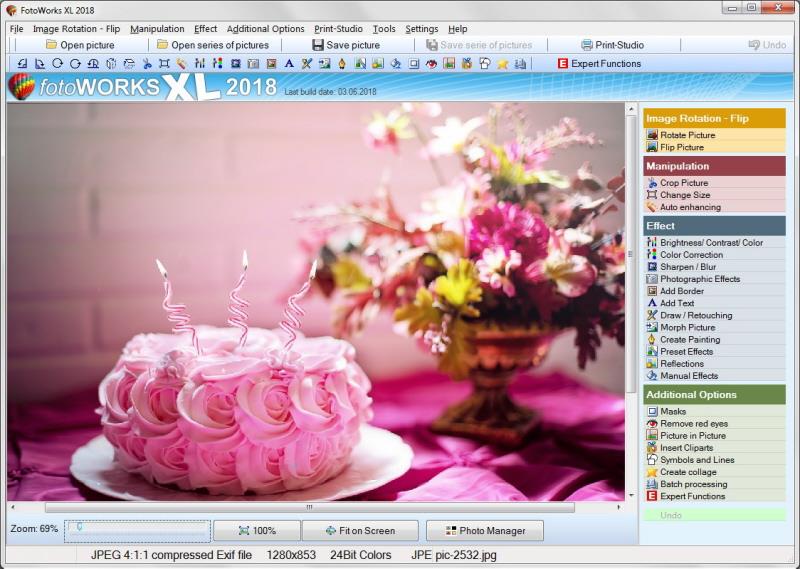
Task: Click Open series of pictures
Action: (x=213, y=45)
